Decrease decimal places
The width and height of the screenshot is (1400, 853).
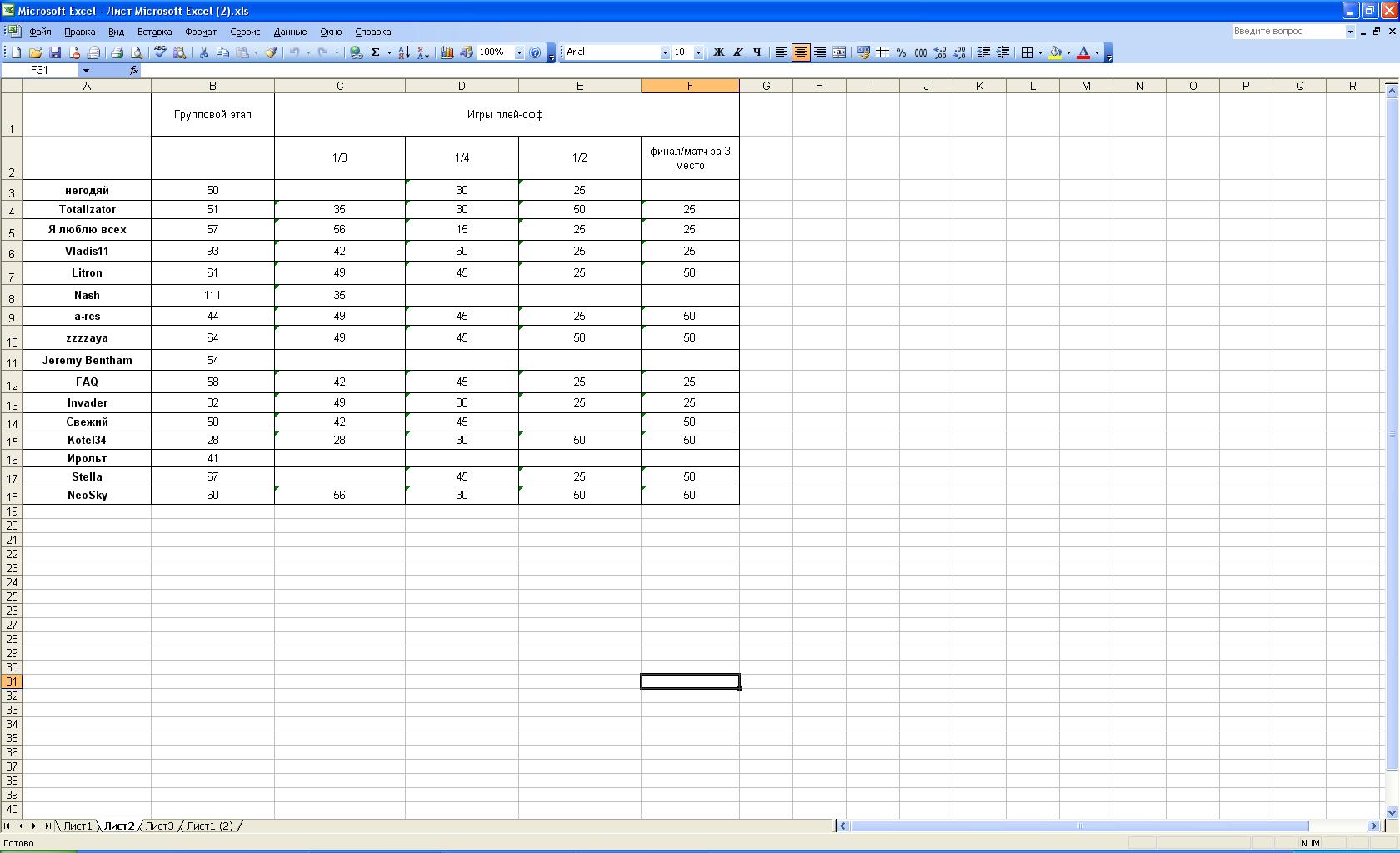[959, 52]
